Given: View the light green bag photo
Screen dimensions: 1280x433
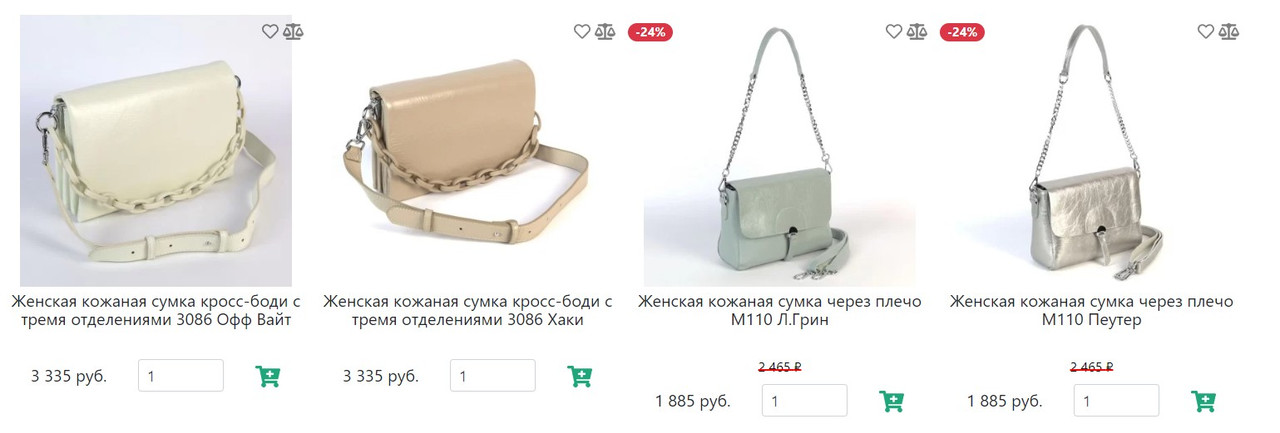Looking at the screenshot, I should [x=780, y=151].
